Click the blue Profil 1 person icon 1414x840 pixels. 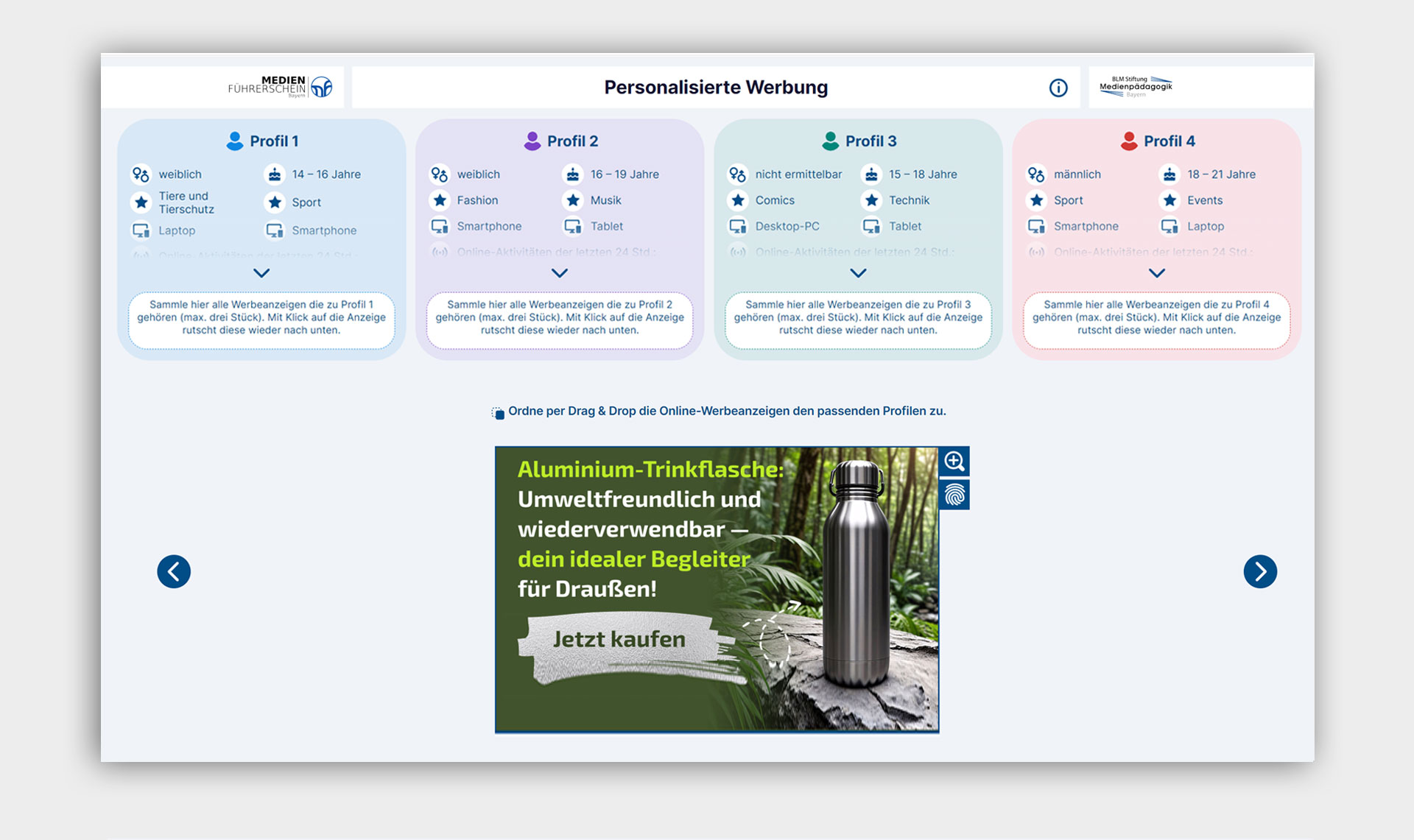point(235,141)
